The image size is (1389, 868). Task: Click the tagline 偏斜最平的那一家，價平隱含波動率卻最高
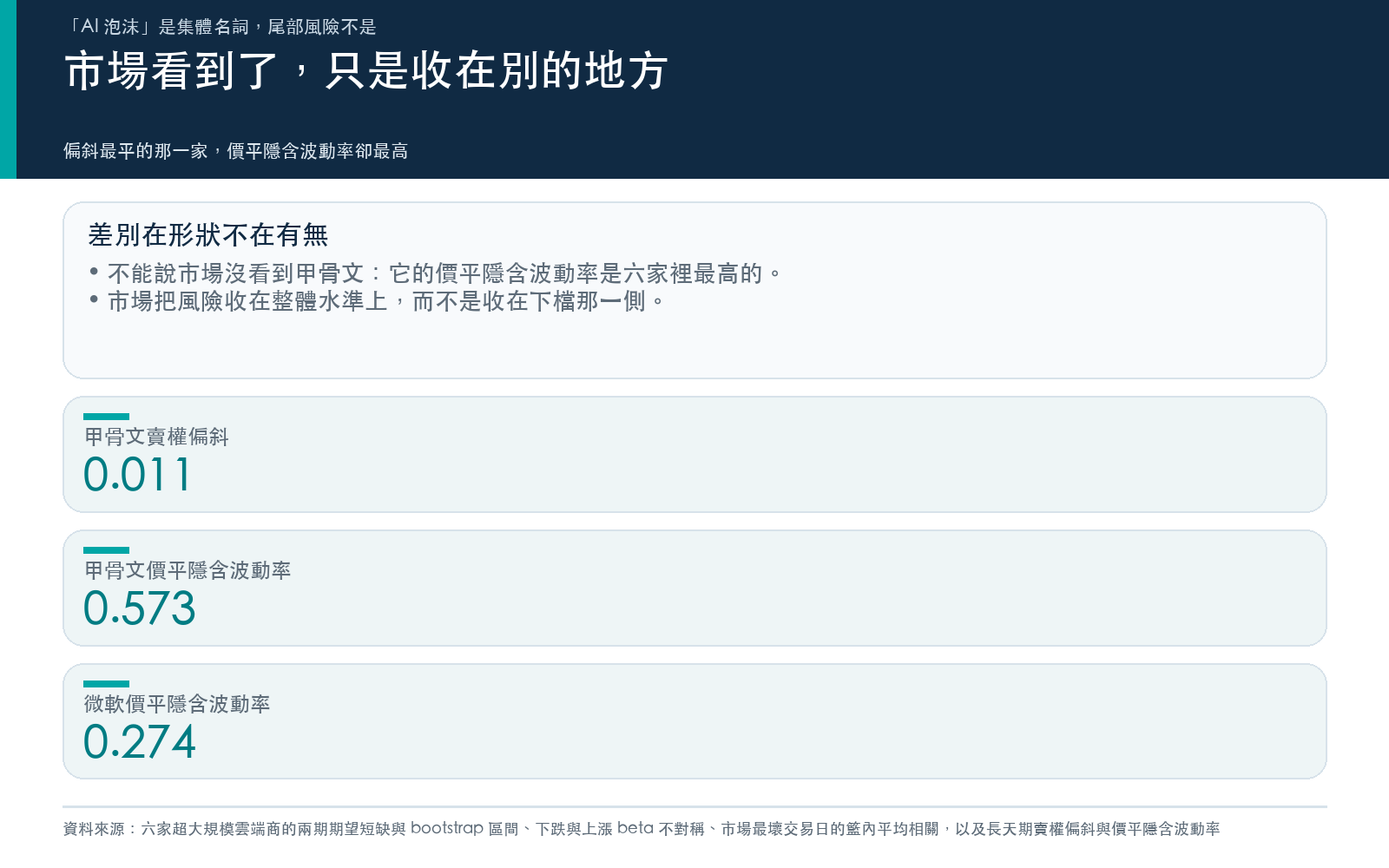(x=235, y=151)
